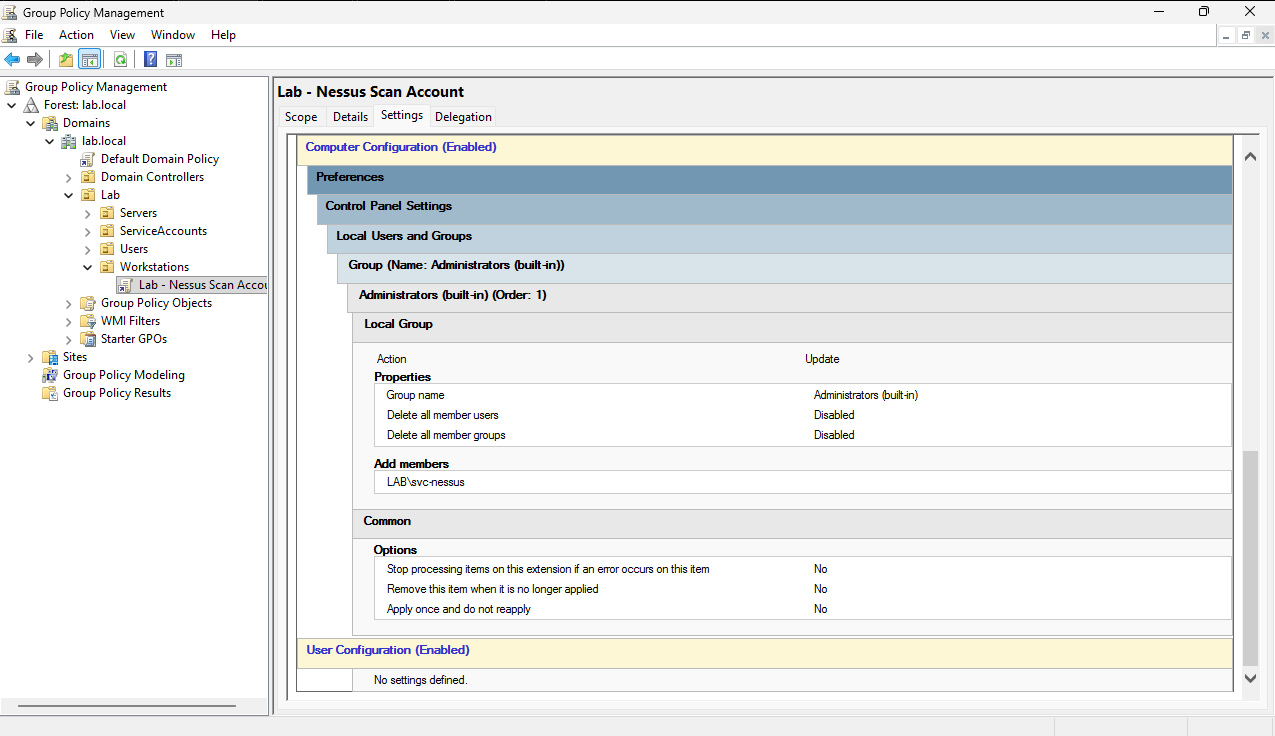The height and width of the screenshot is (736, 1275).
Task: Click the lab.local domain icon
Action: [x=69, y=141]
